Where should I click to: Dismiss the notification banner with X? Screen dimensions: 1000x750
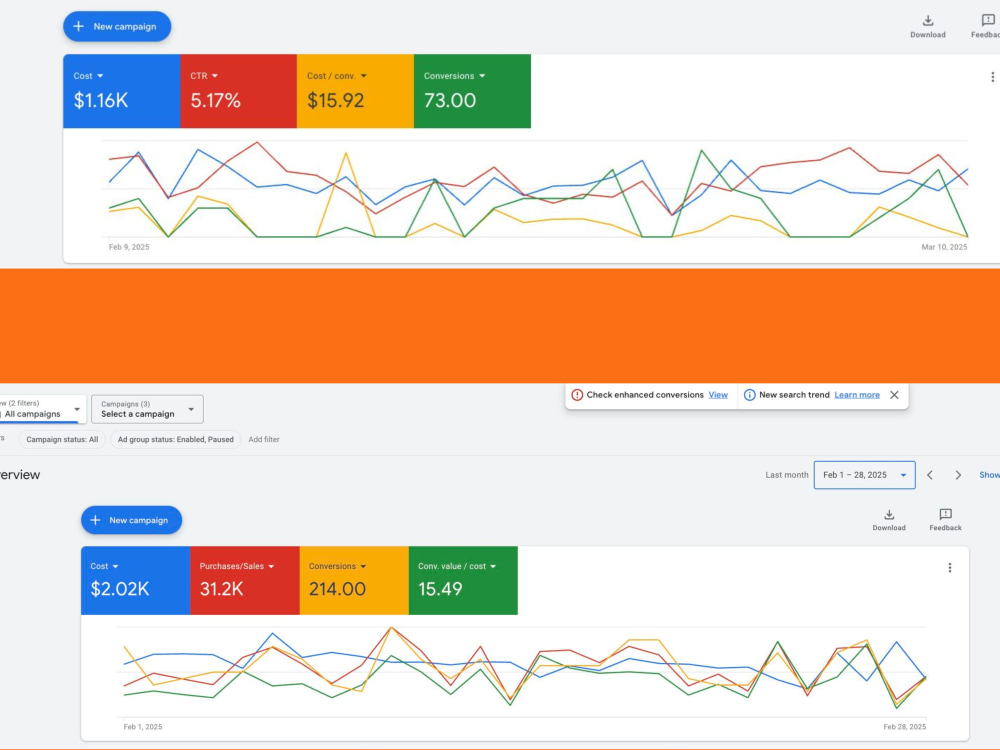click(x=894, y=395)
